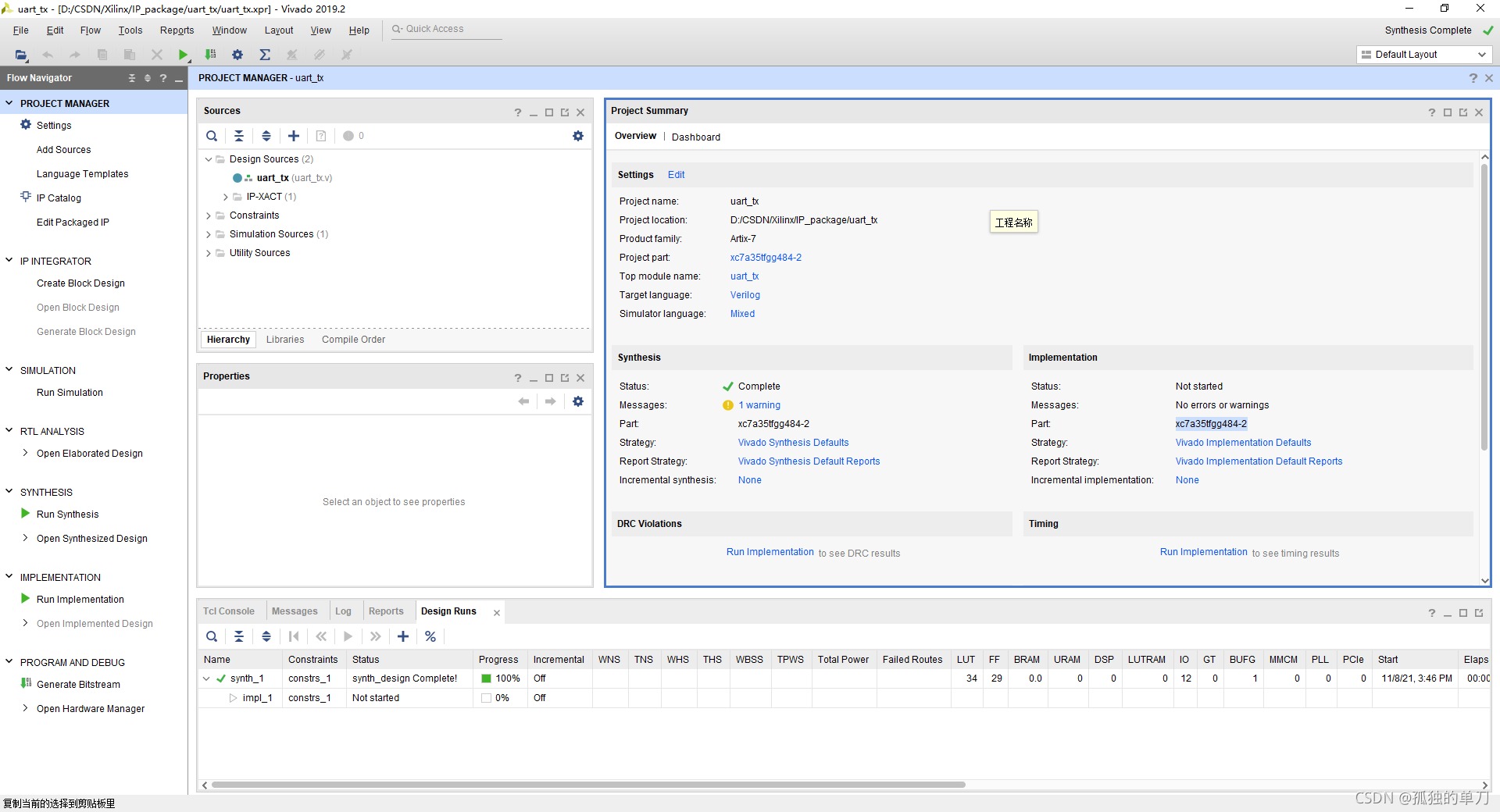
Task: Click the Generate Bitstream toolbar icon
Action: 210,55
